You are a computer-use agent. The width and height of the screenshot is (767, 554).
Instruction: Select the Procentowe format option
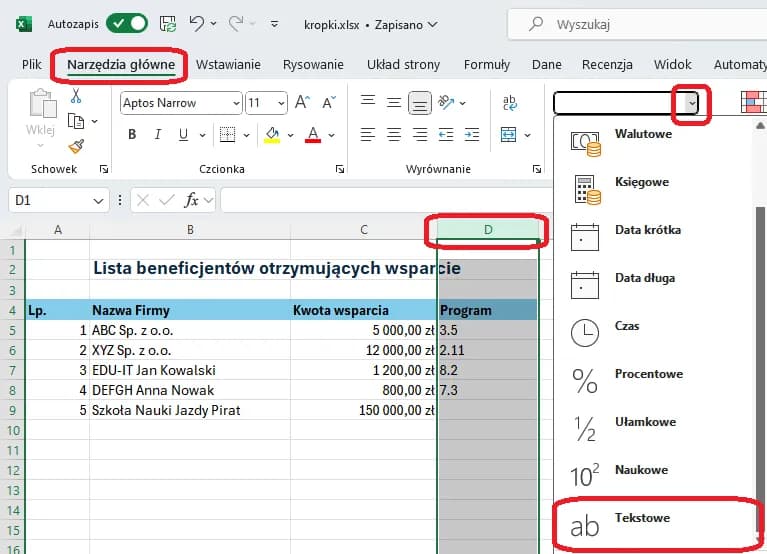pos(648,375)
